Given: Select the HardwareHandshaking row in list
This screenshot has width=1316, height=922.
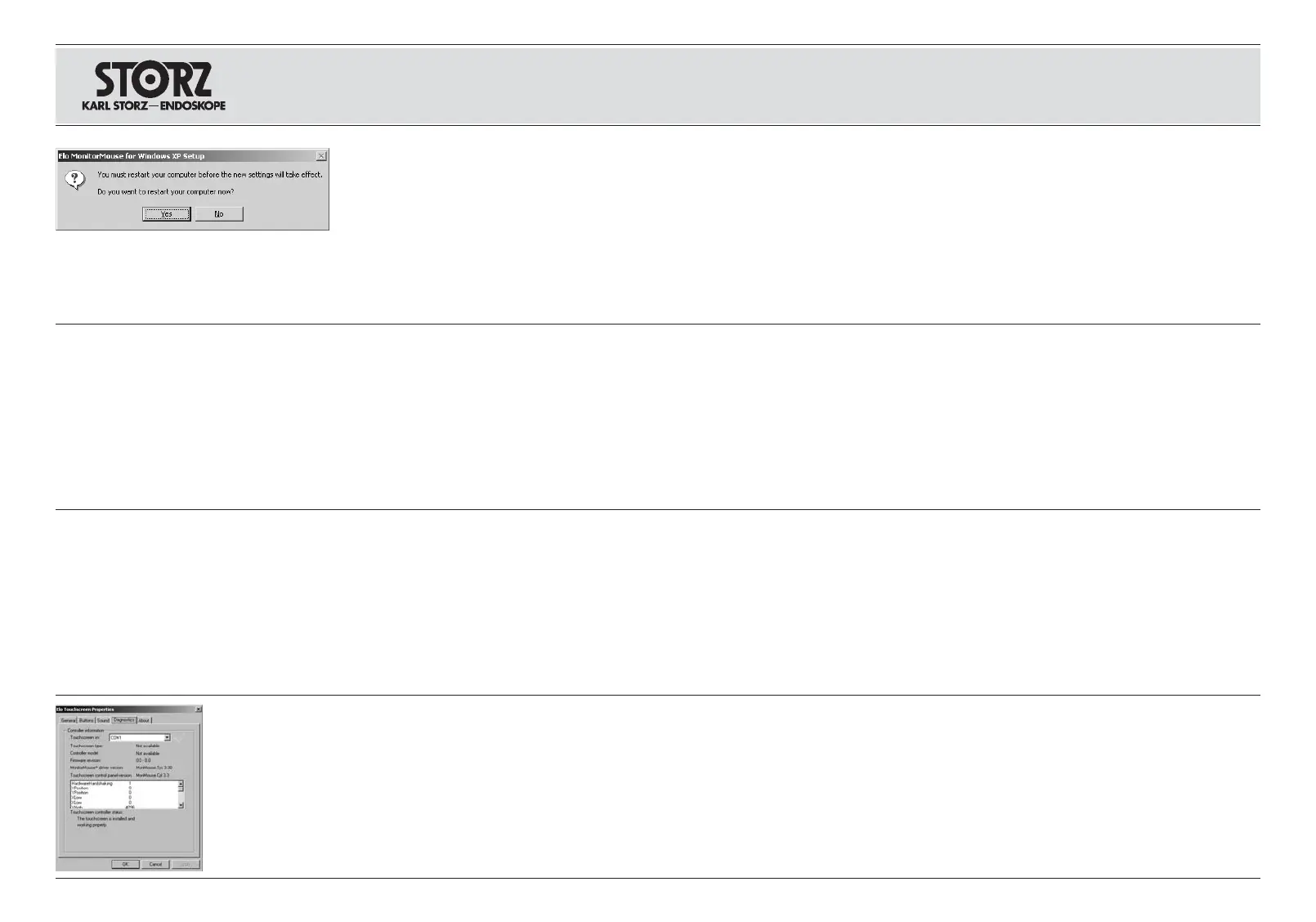Looking at the screenshot, I should [92, 783].
